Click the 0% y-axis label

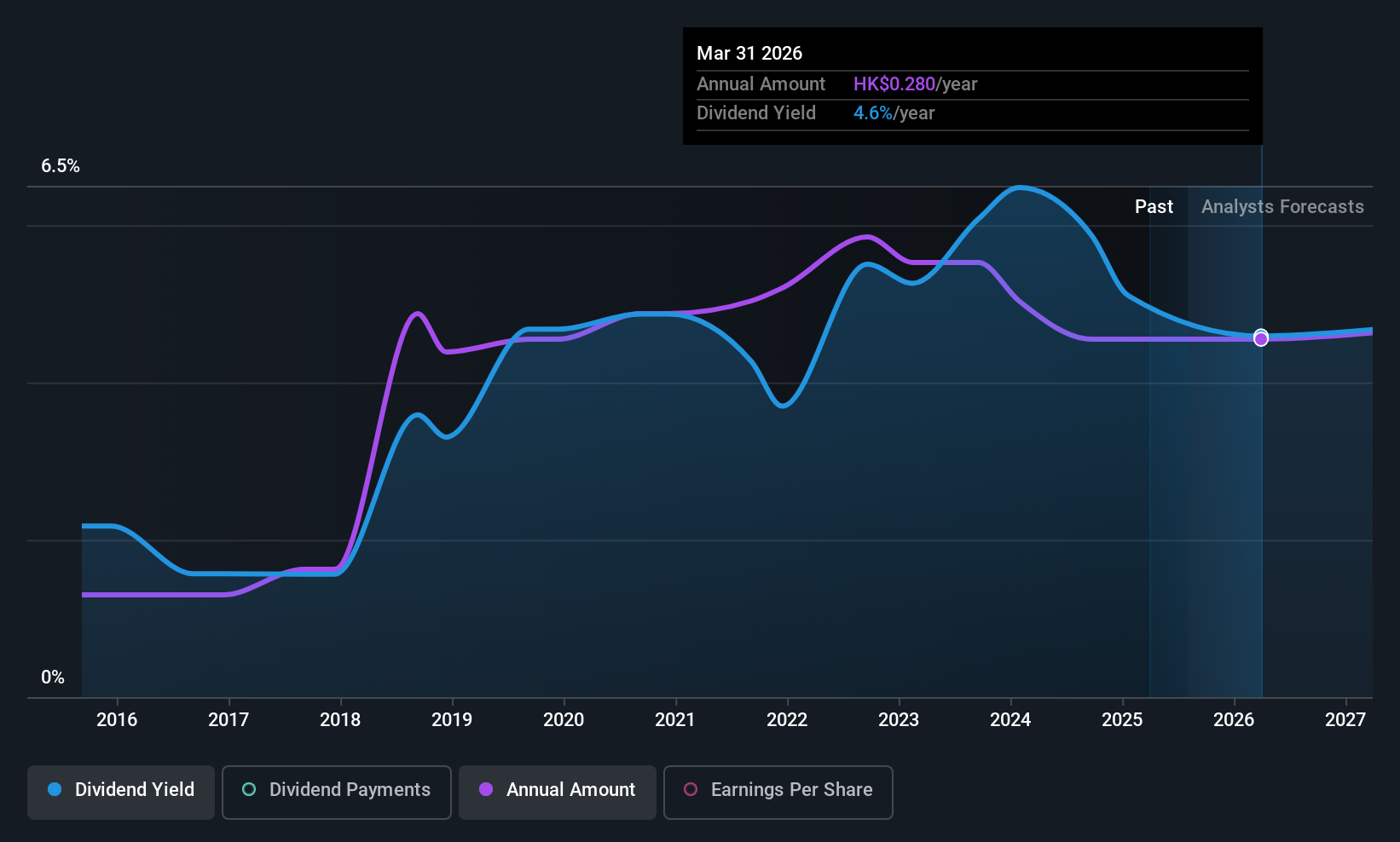click(x=53, y=678)
